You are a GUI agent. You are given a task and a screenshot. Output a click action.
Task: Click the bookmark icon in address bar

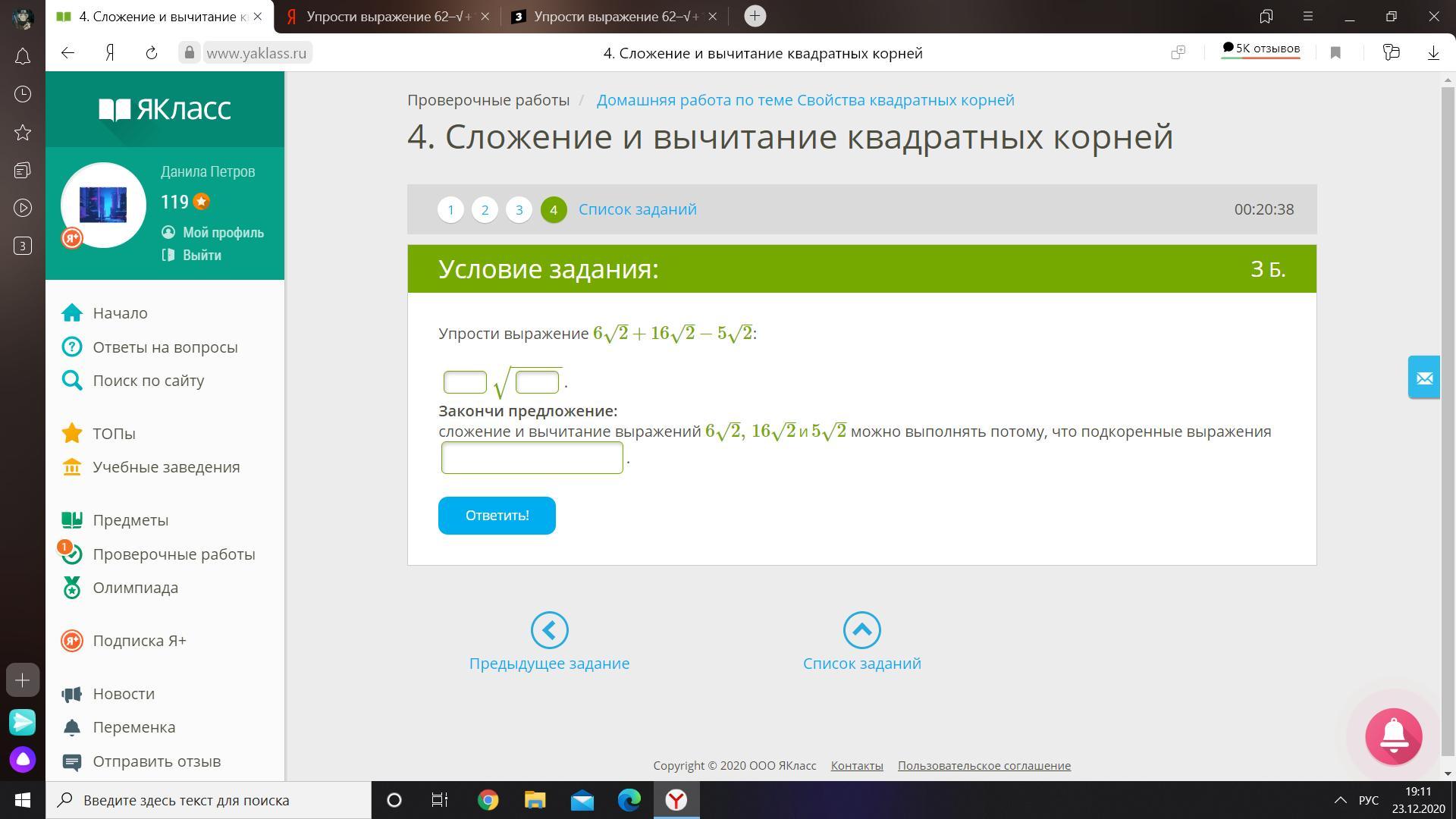click(1335, 52)
